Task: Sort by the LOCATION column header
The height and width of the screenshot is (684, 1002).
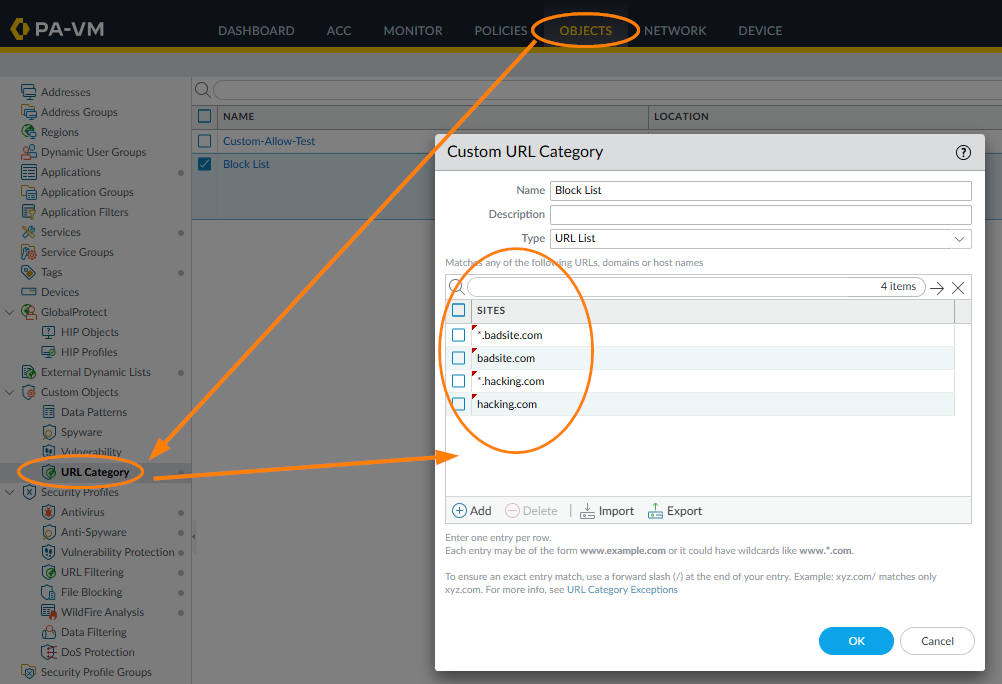Action: pyautogui.click(x=681, y=116)
